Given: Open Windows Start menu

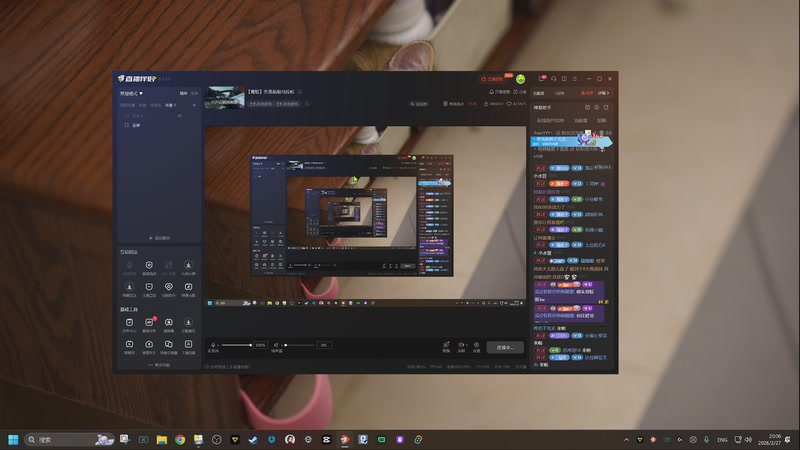Looking at the screenshot, I should point(13,439).
